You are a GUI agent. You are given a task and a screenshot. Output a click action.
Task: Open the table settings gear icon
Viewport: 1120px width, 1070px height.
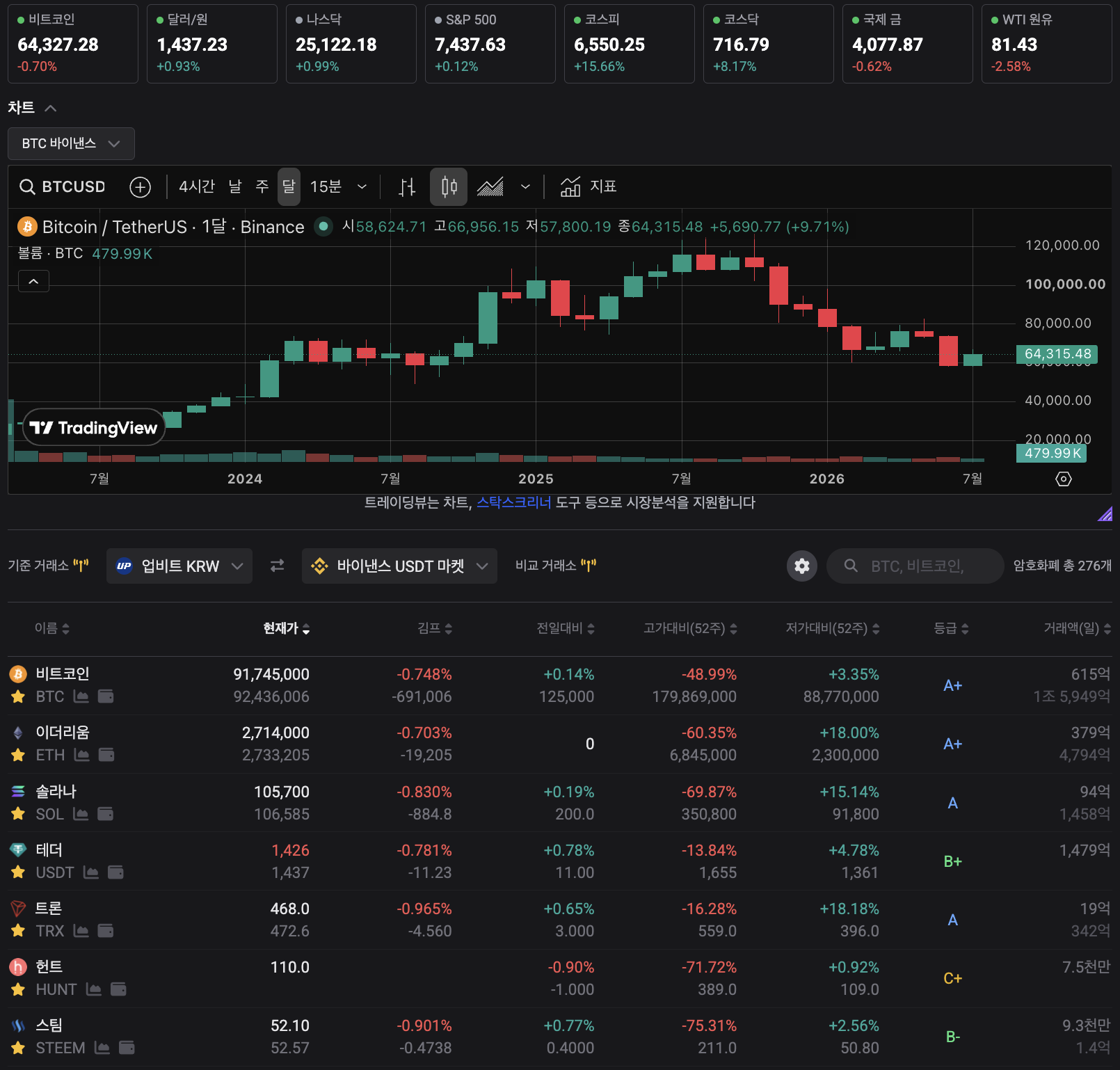click(x=802, y=566)
